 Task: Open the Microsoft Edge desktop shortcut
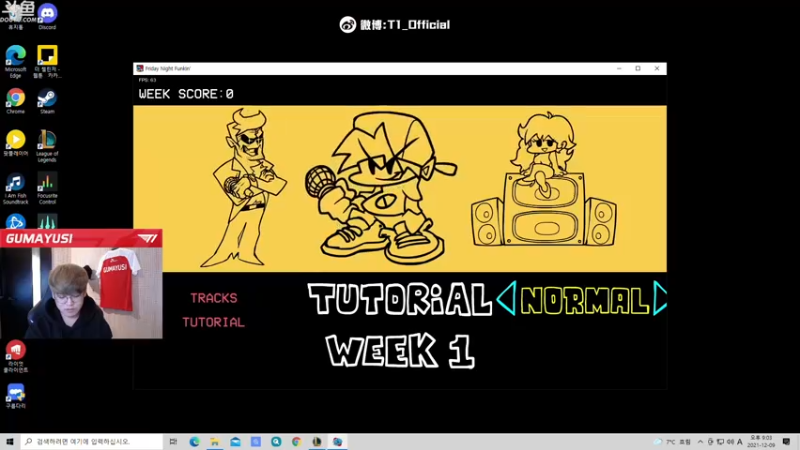(15, 61)
